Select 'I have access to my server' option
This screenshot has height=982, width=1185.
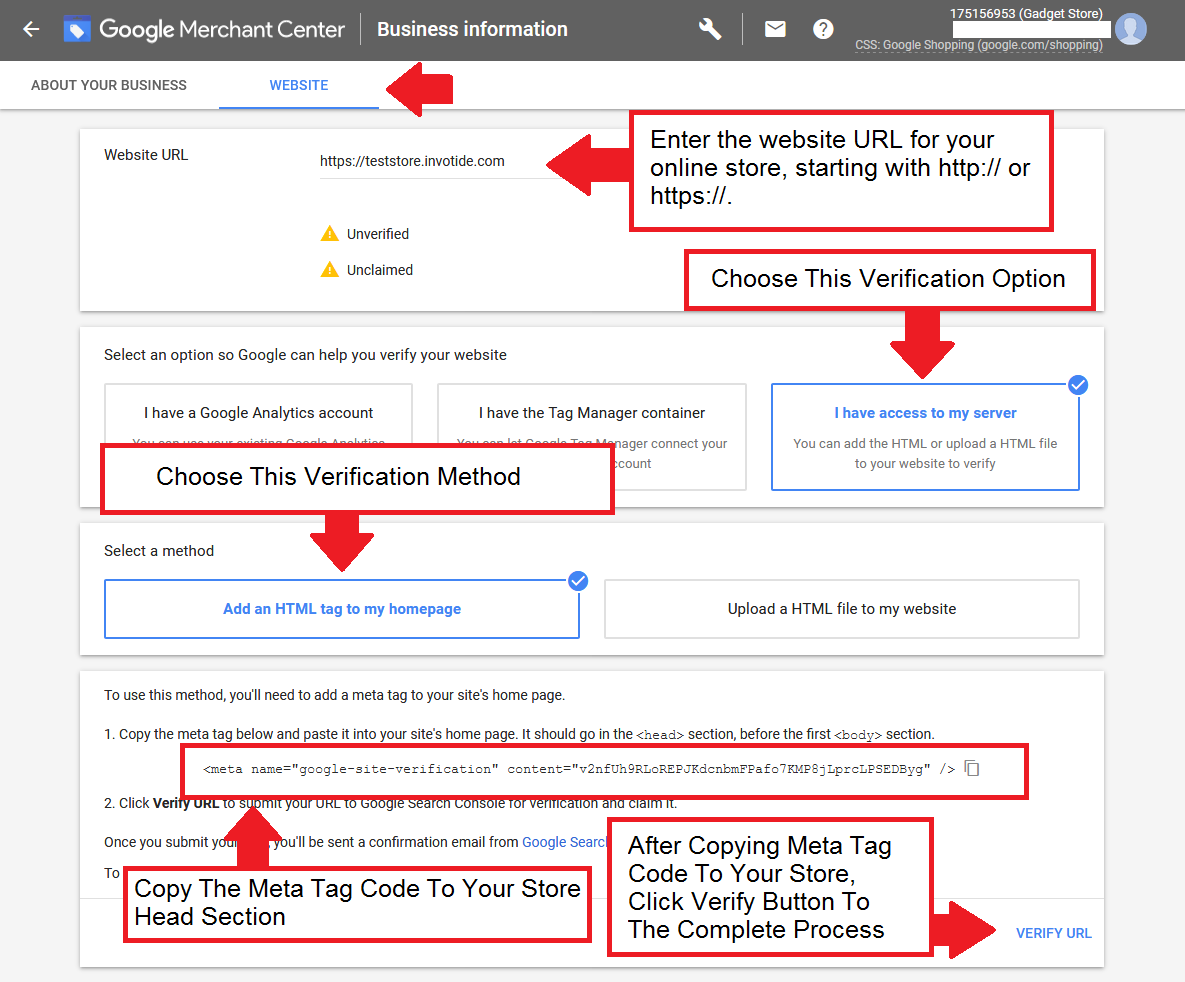[x=925, y=437]
